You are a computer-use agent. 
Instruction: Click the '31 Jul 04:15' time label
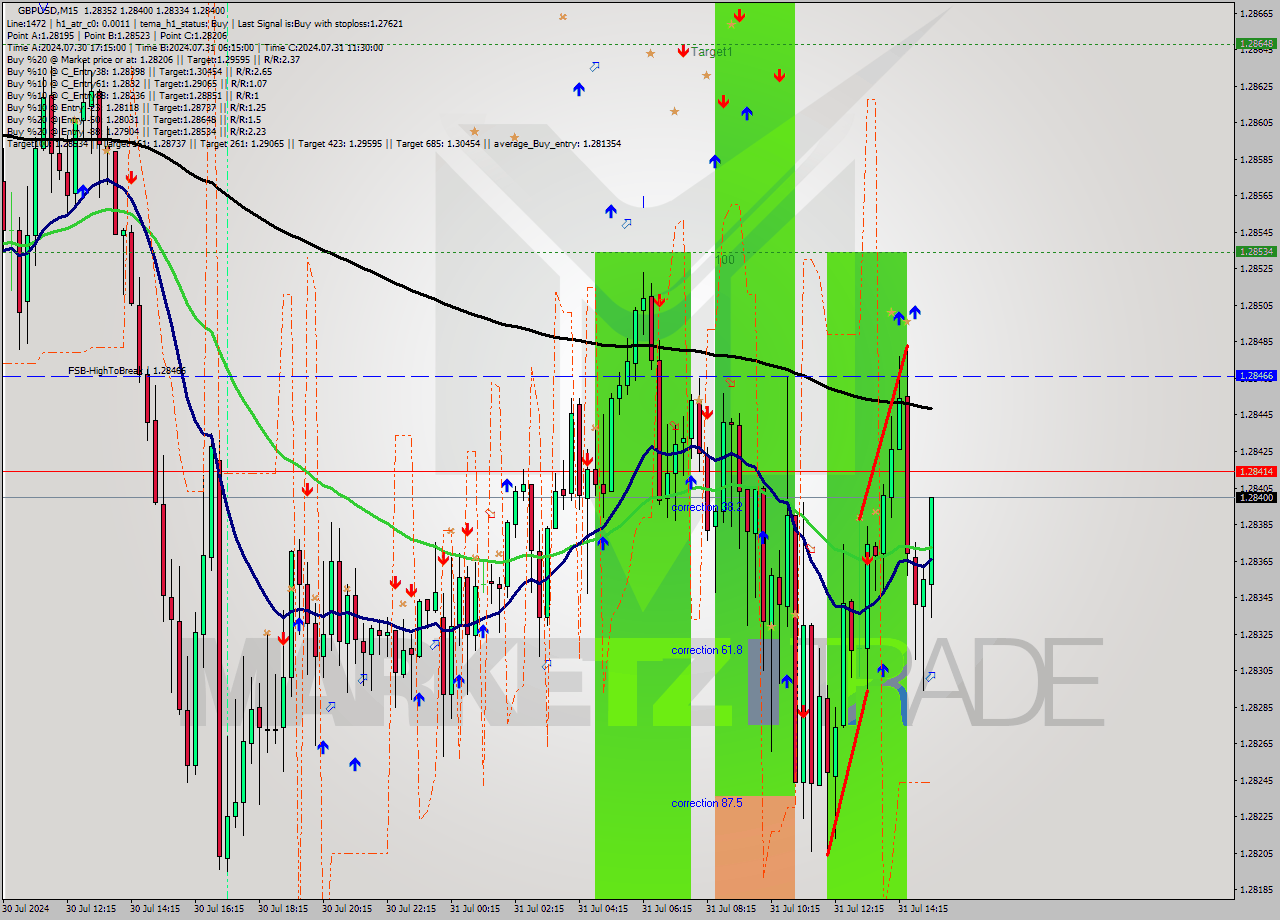[x=603, y=909]
